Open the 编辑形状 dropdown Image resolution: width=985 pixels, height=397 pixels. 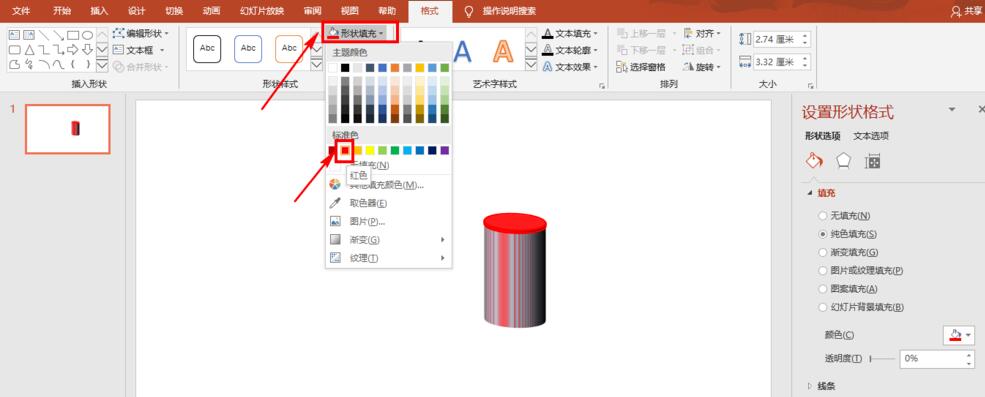click(x=142, y=33)
